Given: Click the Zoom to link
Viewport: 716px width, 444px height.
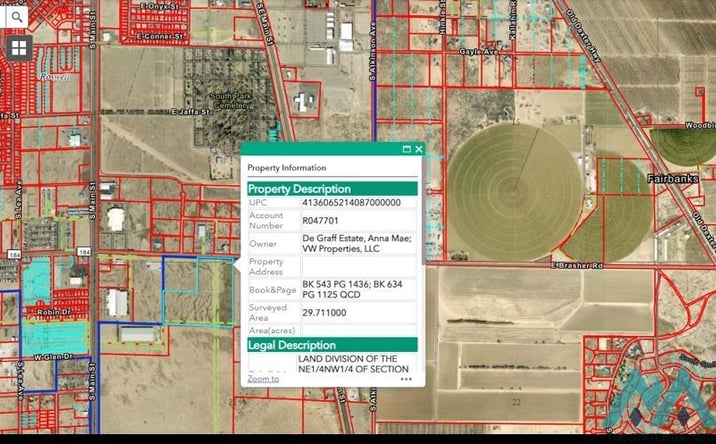Looking at the screenshot, I should tap(263, 379).
